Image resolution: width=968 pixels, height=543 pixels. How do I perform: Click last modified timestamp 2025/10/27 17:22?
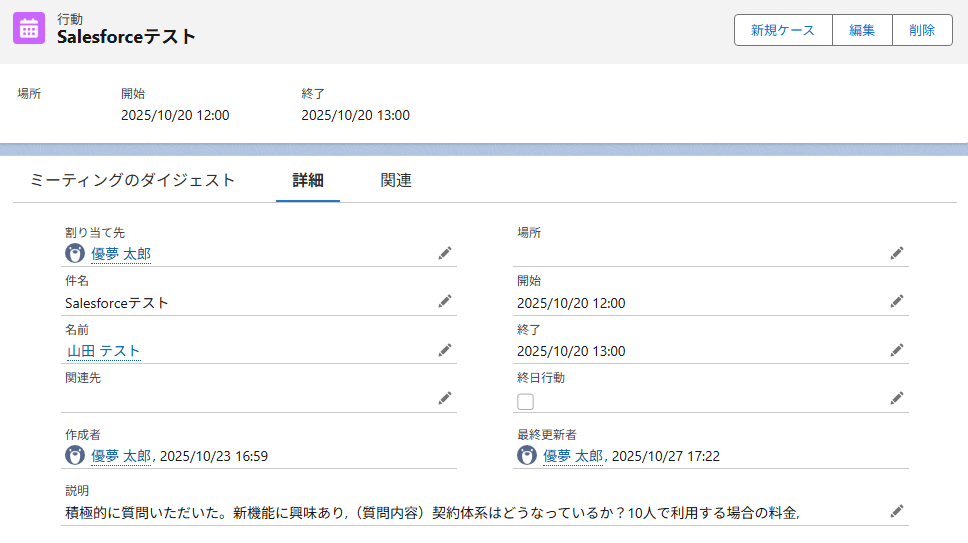pyautogui.click(x=666, y=456)
